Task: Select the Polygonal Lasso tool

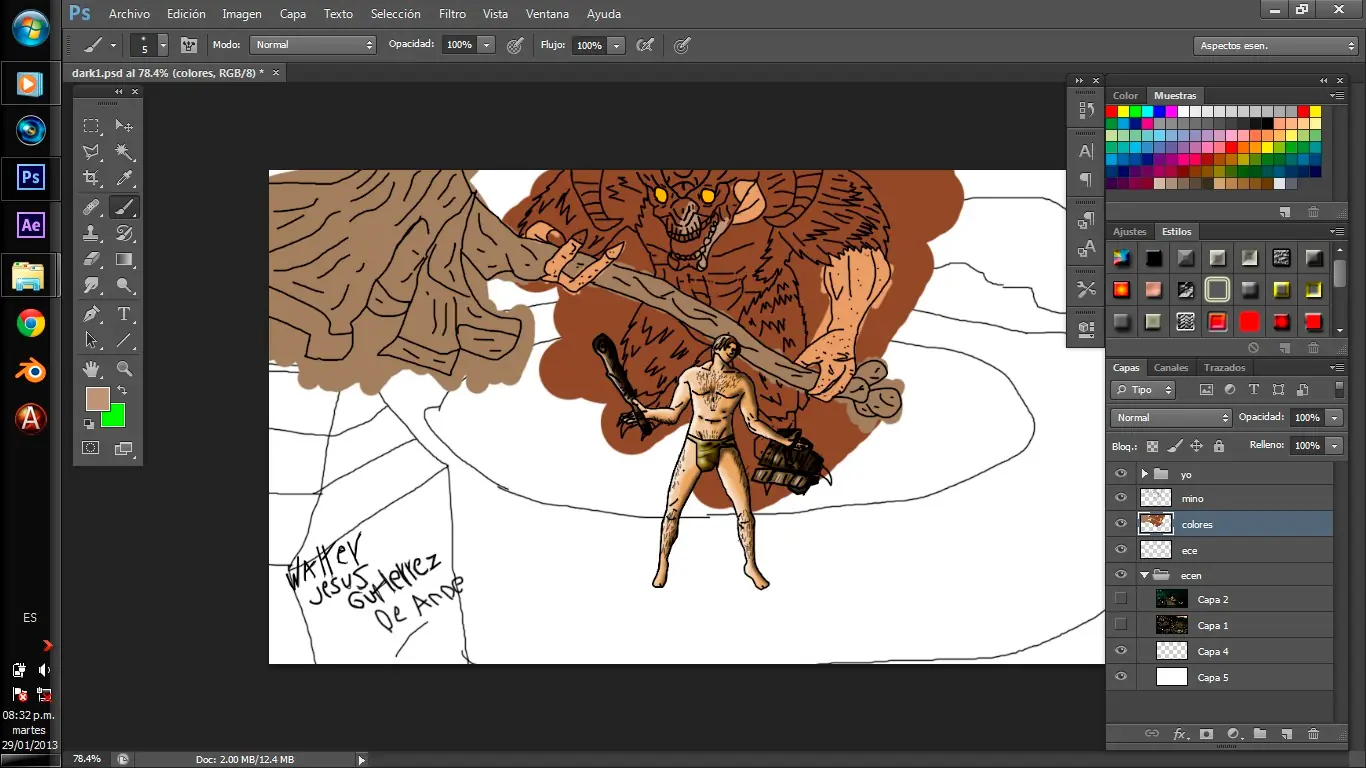Action: point(91,152)
